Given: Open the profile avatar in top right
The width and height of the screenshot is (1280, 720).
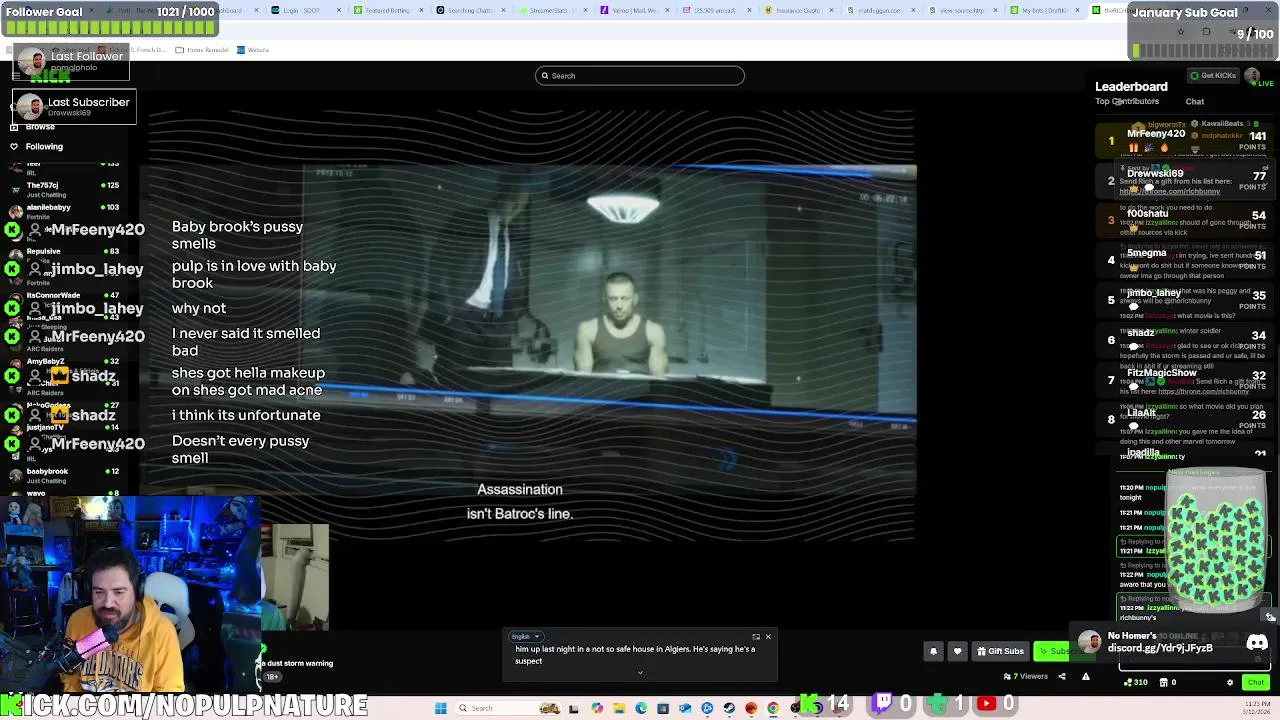Looking at the screenshot, I should click(1252, 75).
